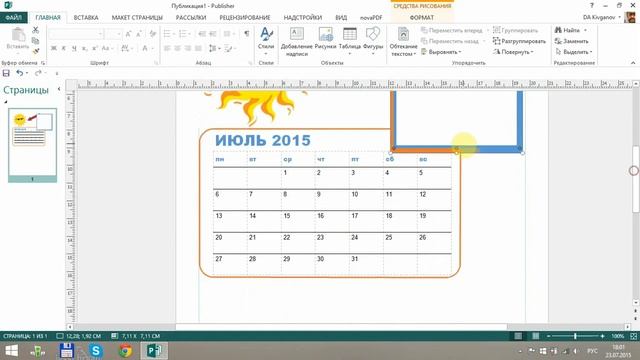Toggle paragraph marks ¶ display
640x360 pixels.
point(247,33)
